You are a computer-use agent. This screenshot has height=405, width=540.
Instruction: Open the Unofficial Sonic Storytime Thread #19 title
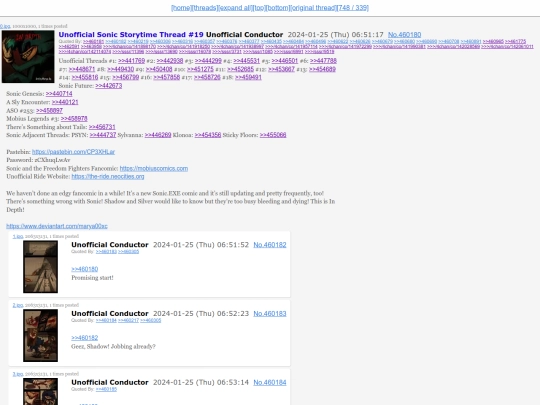coord(131,35)
